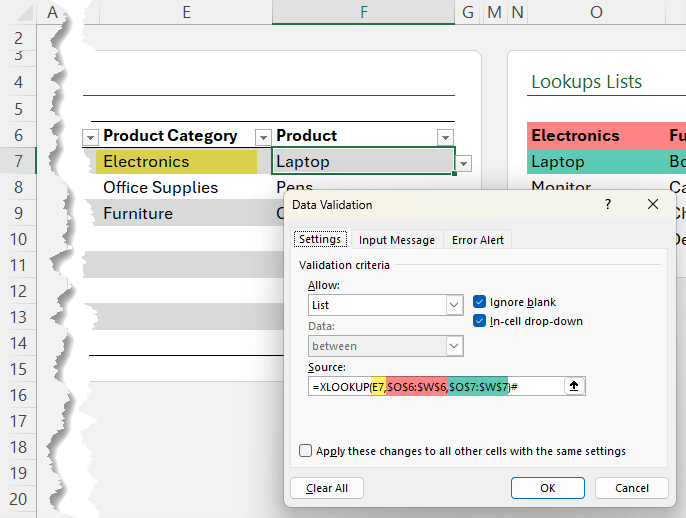Select the red Electronics header in Lookups Lists
686x518 pixels.
point(595,136)
